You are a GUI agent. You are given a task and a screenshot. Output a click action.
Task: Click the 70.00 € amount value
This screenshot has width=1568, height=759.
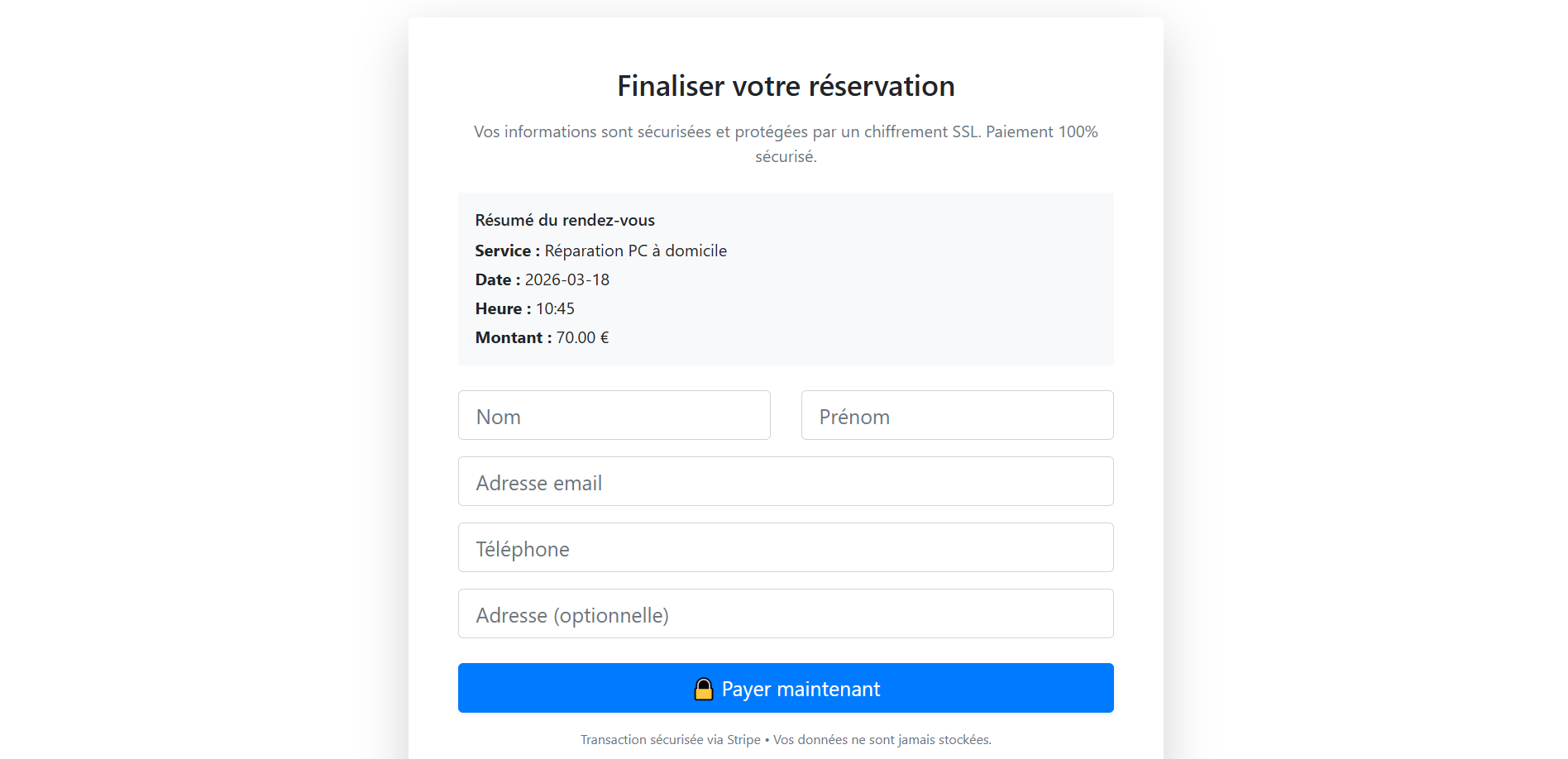(x=582, y=338)
